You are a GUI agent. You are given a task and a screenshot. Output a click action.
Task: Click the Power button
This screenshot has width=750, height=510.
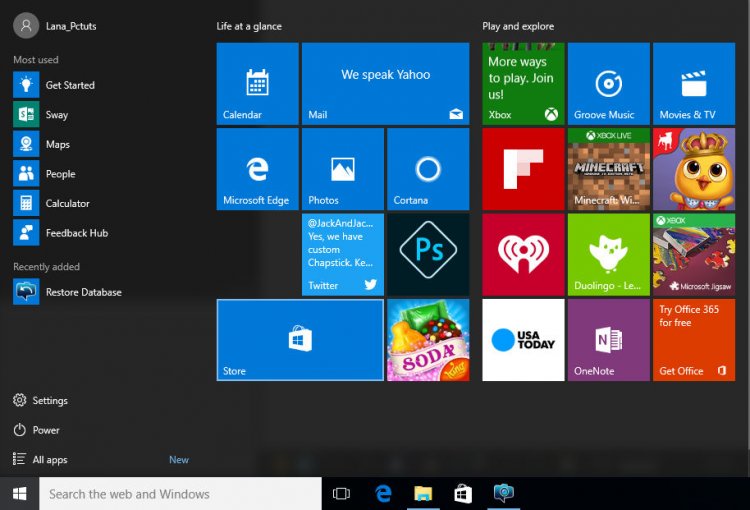(x=36, y=430)
